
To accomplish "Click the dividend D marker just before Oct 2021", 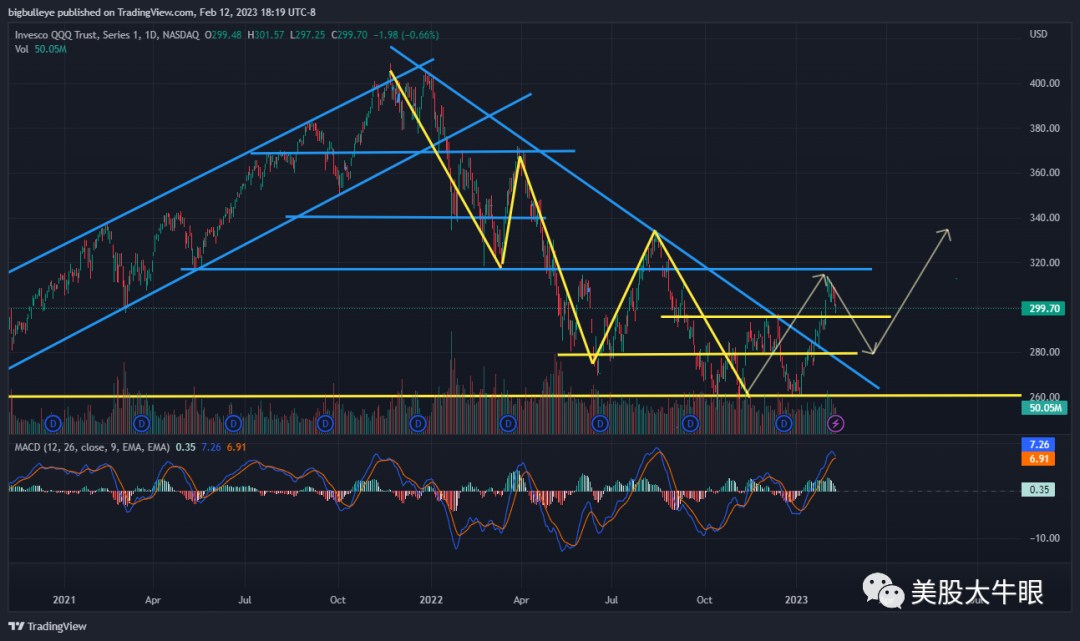I will coord(324,423).
